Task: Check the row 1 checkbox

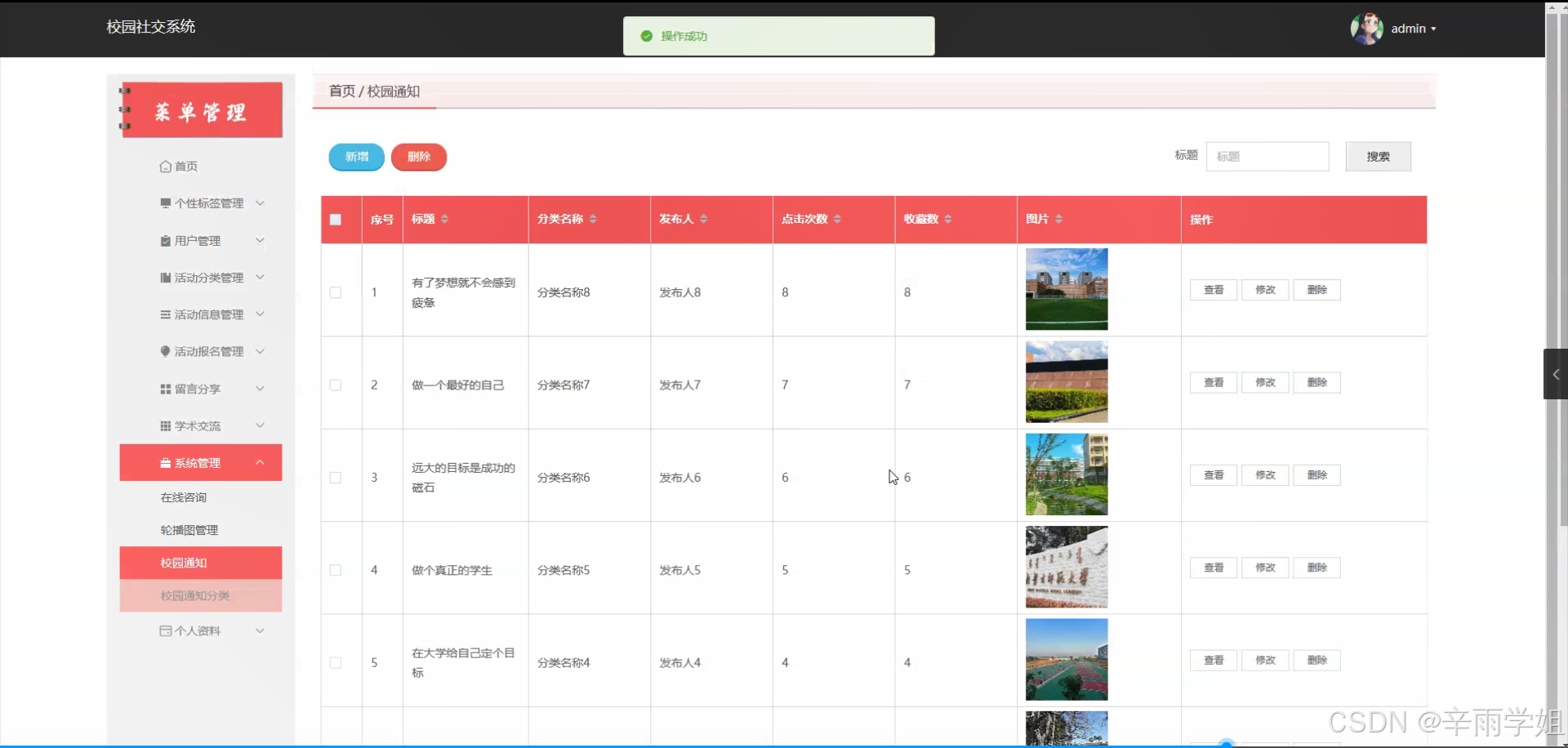Action: 336,292
